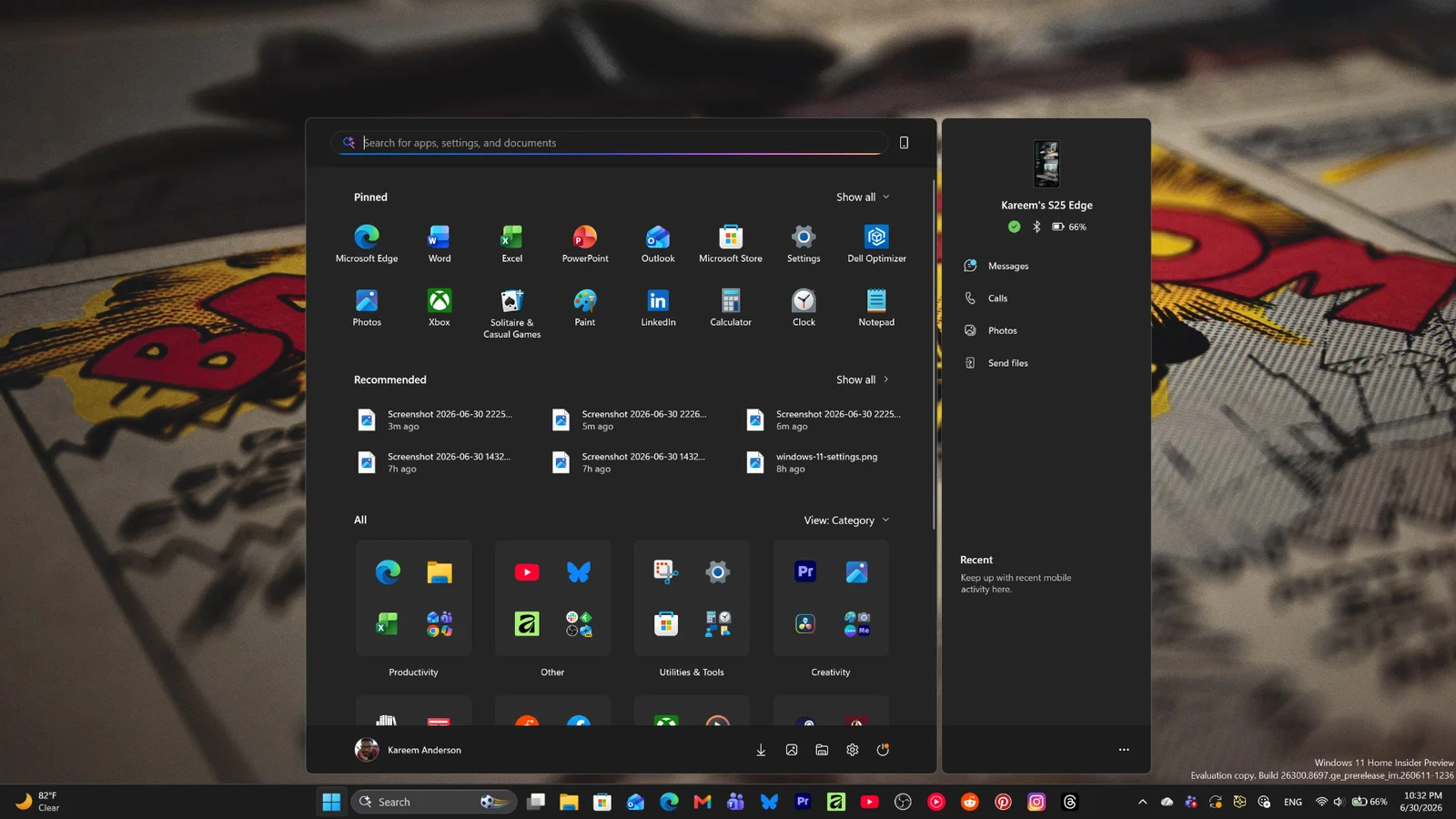Open the pinned Settings app
The height and width of the screenshot is (819, 1456).
tap(804, 244)
